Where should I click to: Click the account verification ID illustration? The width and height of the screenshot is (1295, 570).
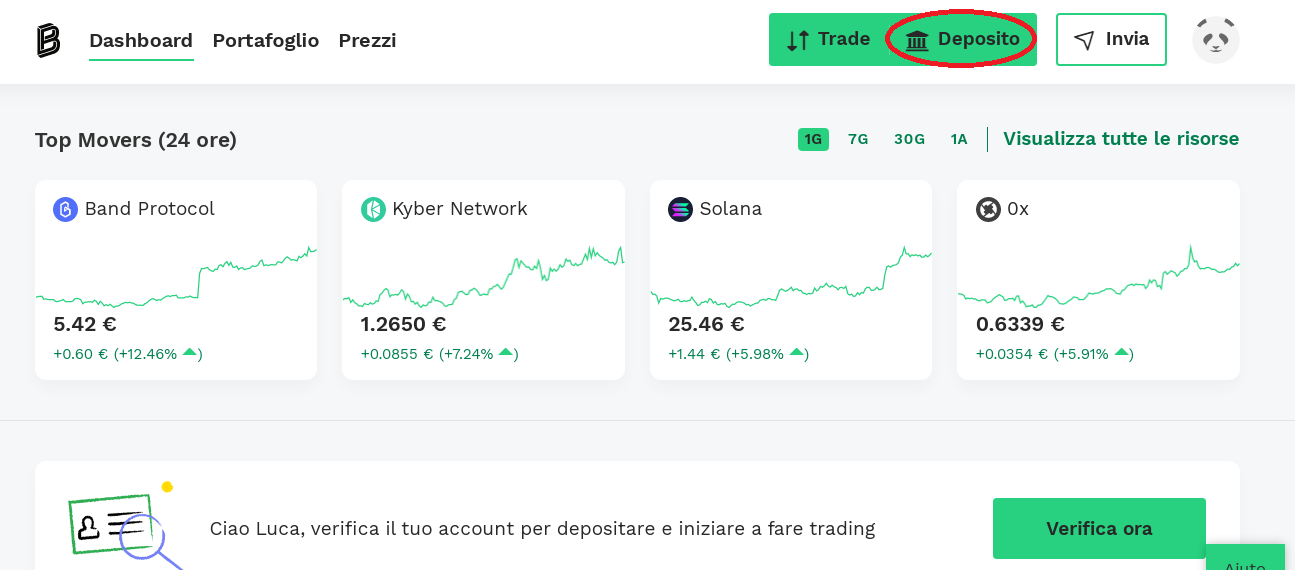pos(120,525)
